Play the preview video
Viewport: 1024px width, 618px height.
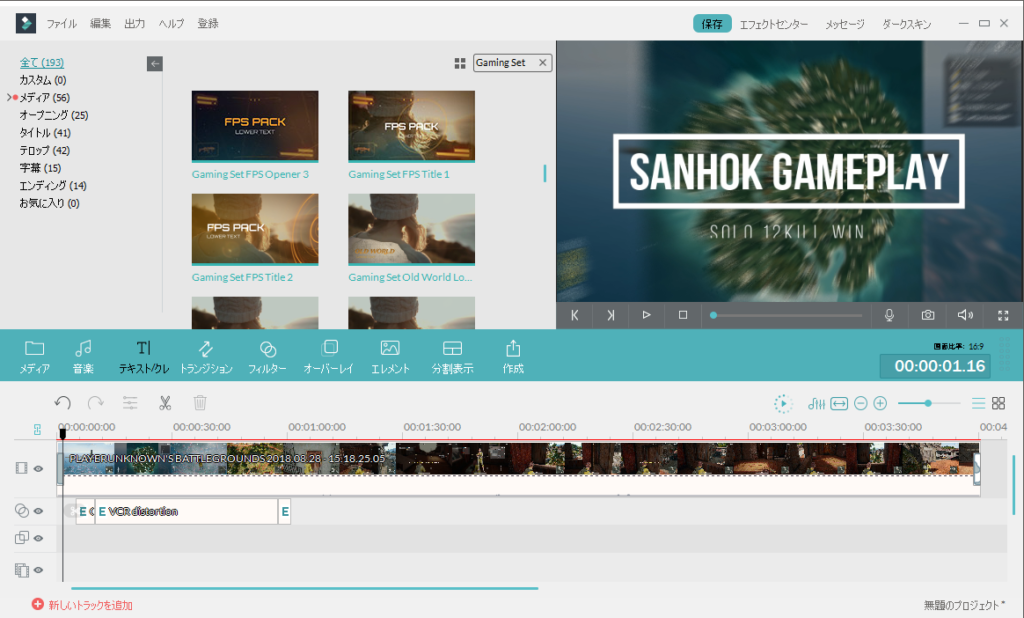647,315
